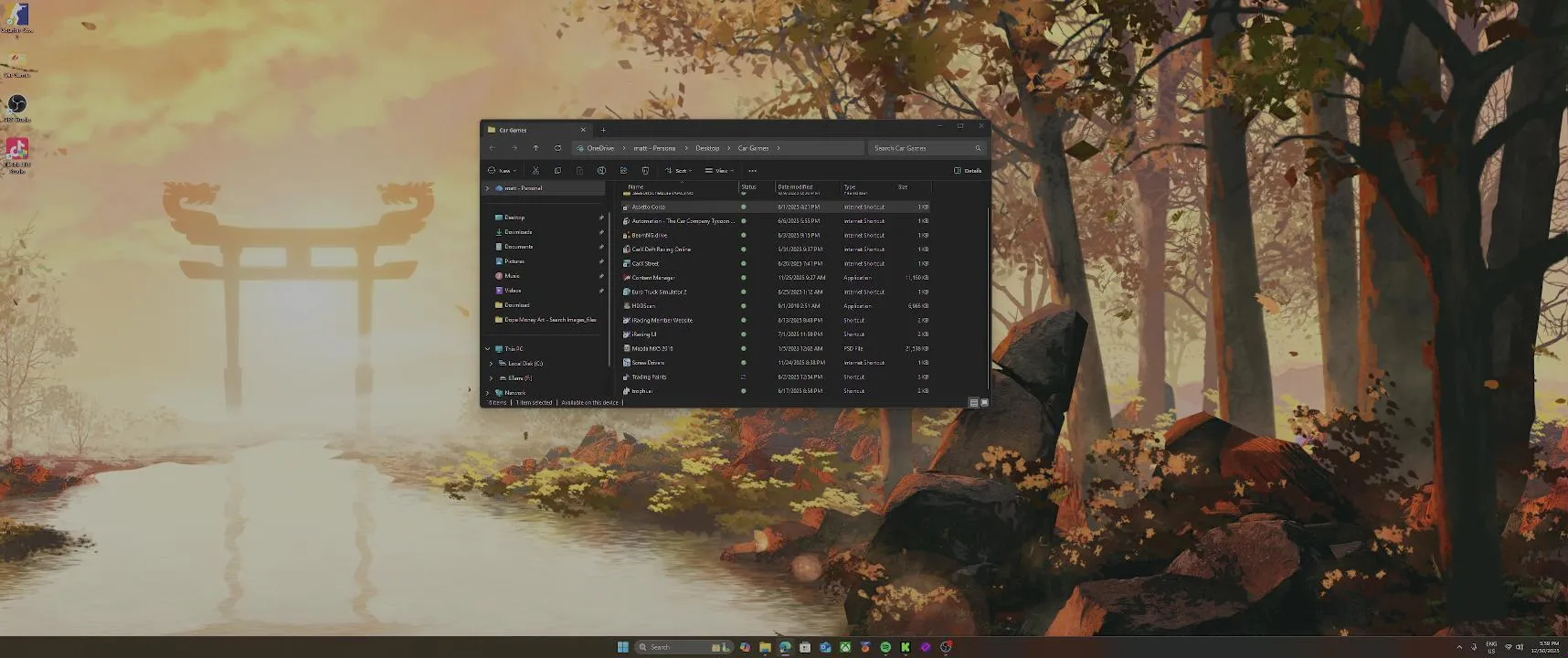
Task: Select the Car Games window tab
Action: pyautogui.click(x=536, y=130)
